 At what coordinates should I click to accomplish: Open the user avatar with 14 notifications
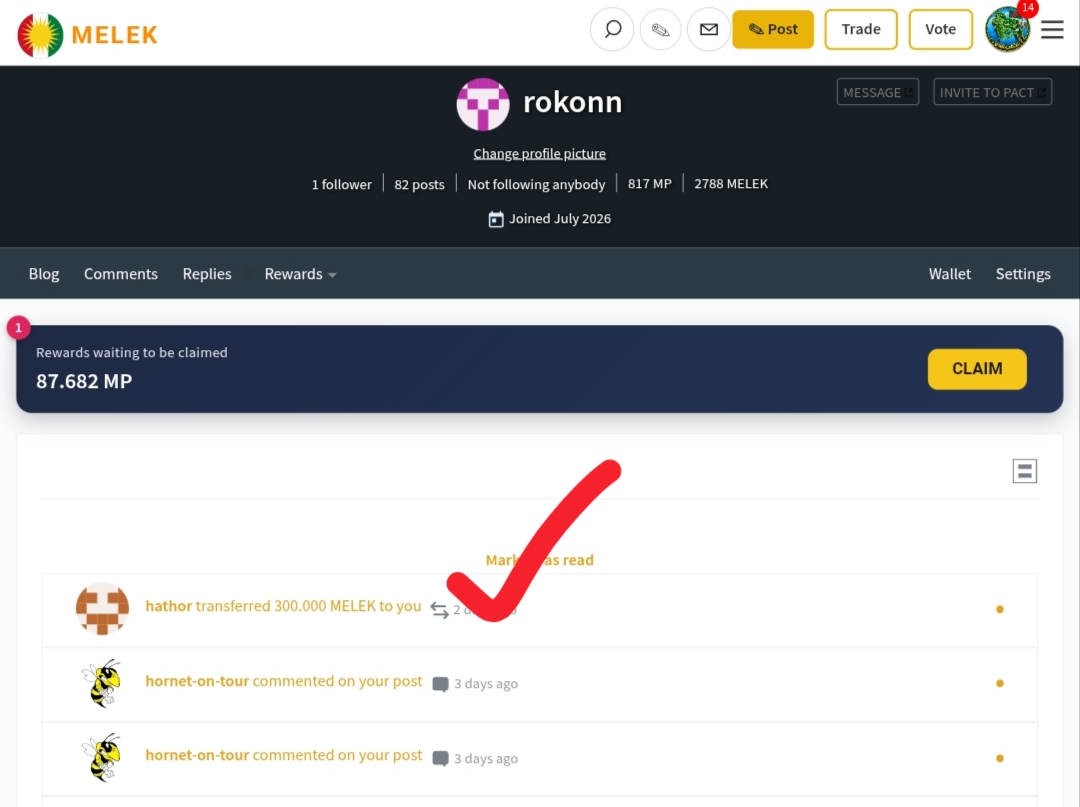(x=1008, y=29)
